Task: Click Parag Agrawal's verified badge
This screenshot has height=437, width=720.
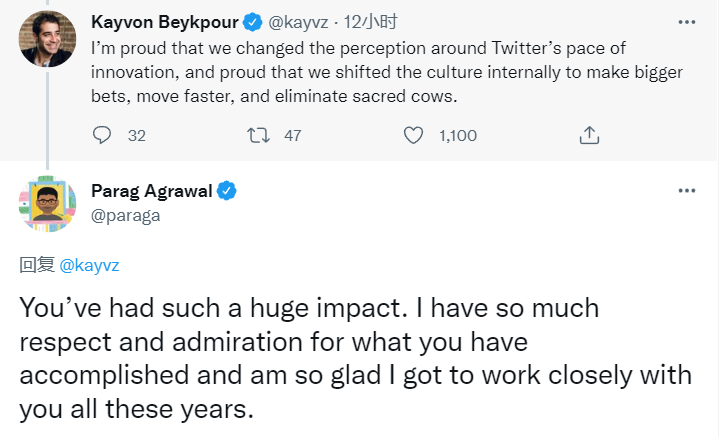Action: (228, 191)
